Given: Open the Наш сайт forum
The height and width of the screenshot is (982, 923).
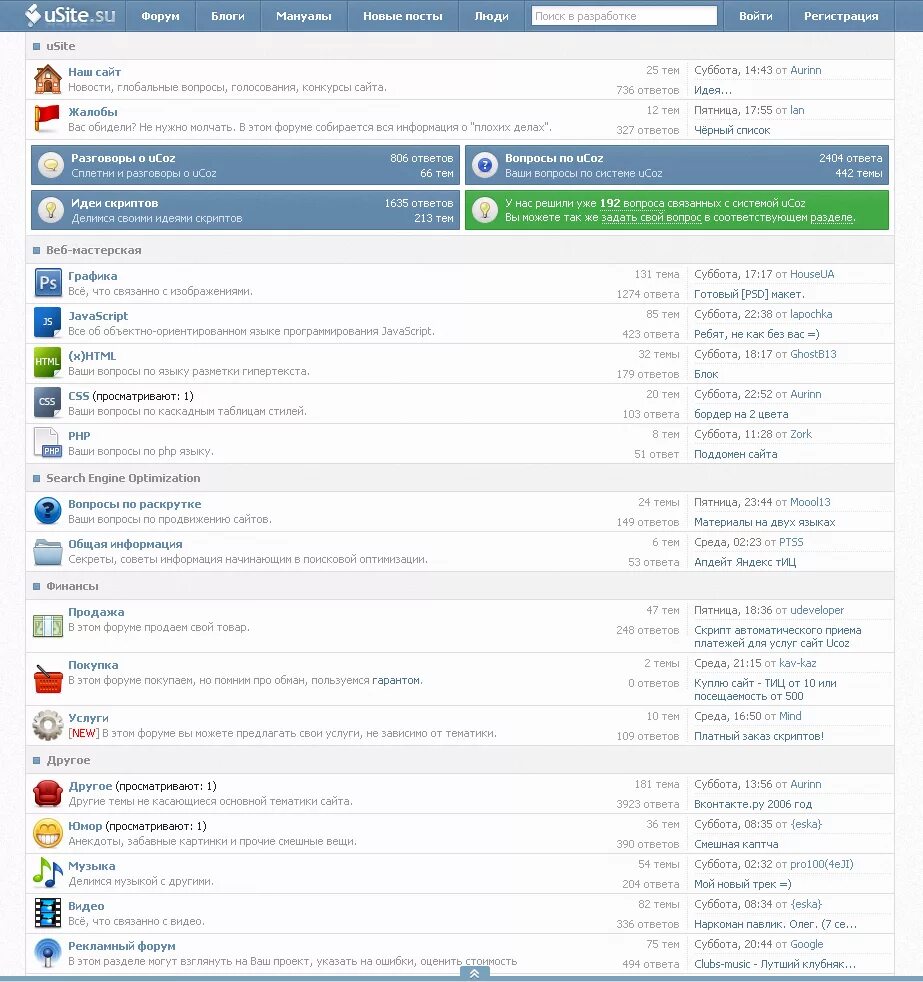Looking at the screenshot, I should 95,72.
